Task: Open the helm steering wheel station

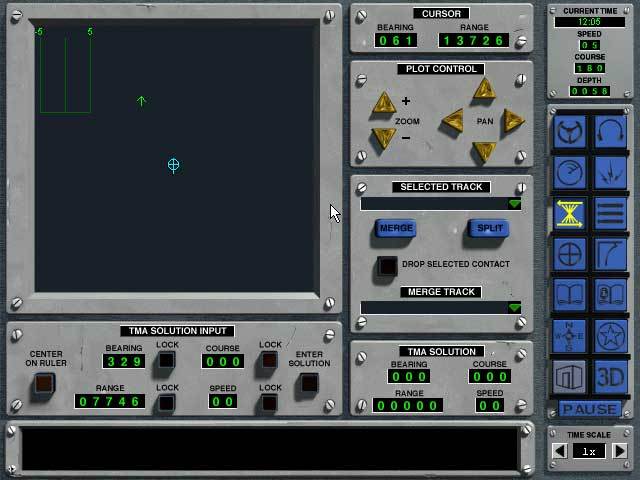Action: click(x=569, y=132)
